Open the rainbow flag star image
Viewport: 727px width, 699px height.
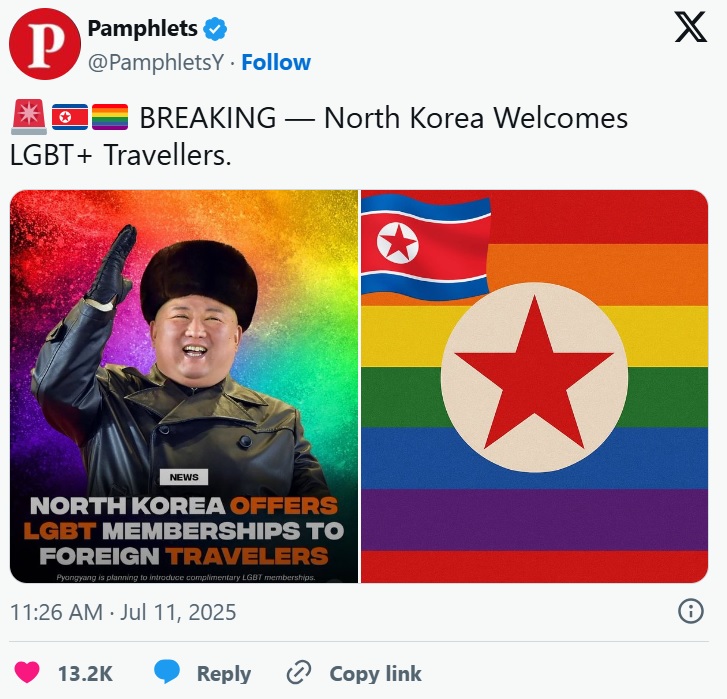[x=534, y=386]
